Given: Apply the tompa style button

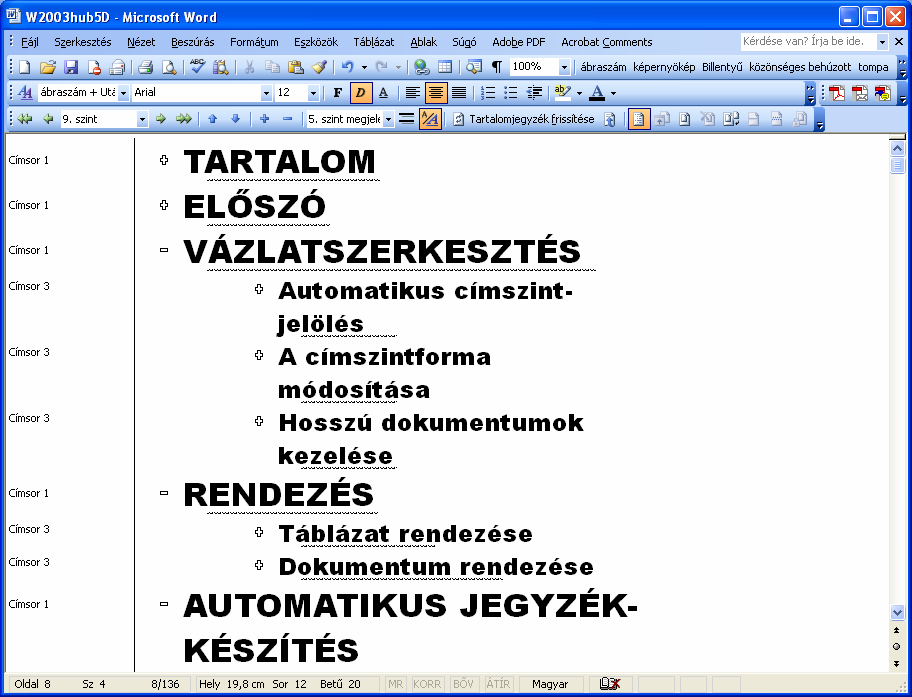Looking at the screenshot, I should coord(873,67).
